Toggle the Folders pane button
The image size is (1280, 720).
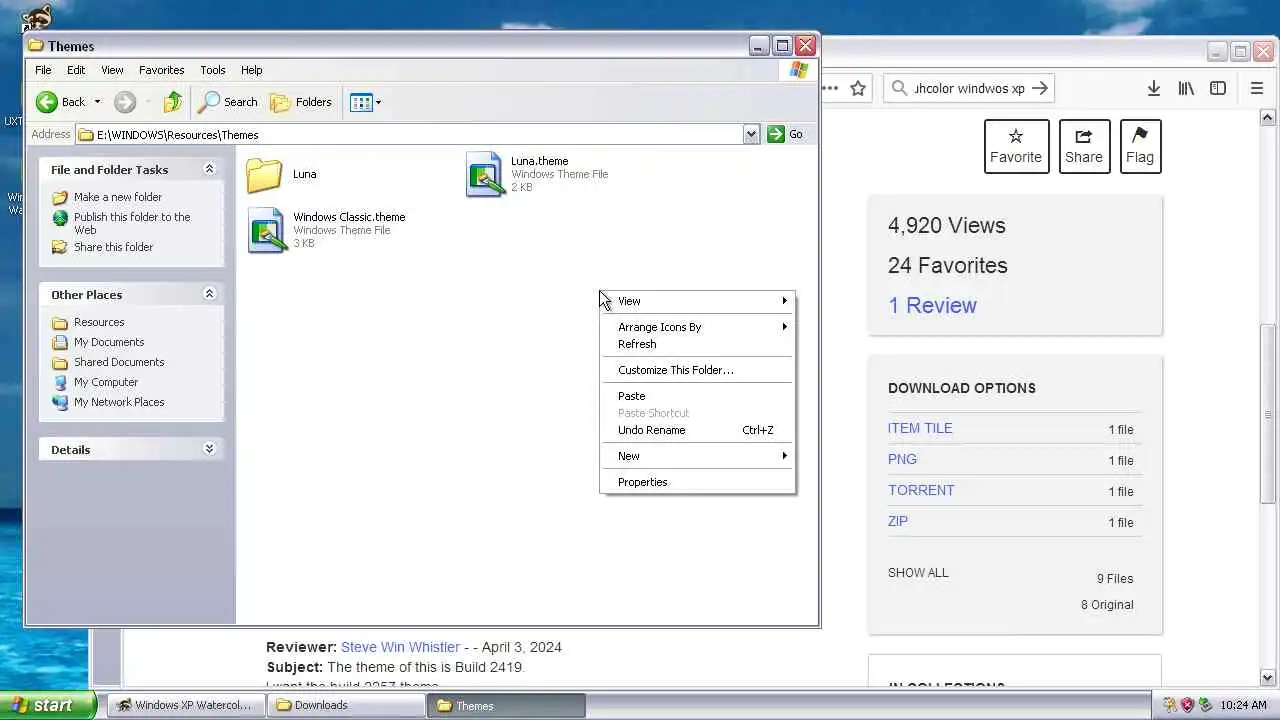[301, 102]
